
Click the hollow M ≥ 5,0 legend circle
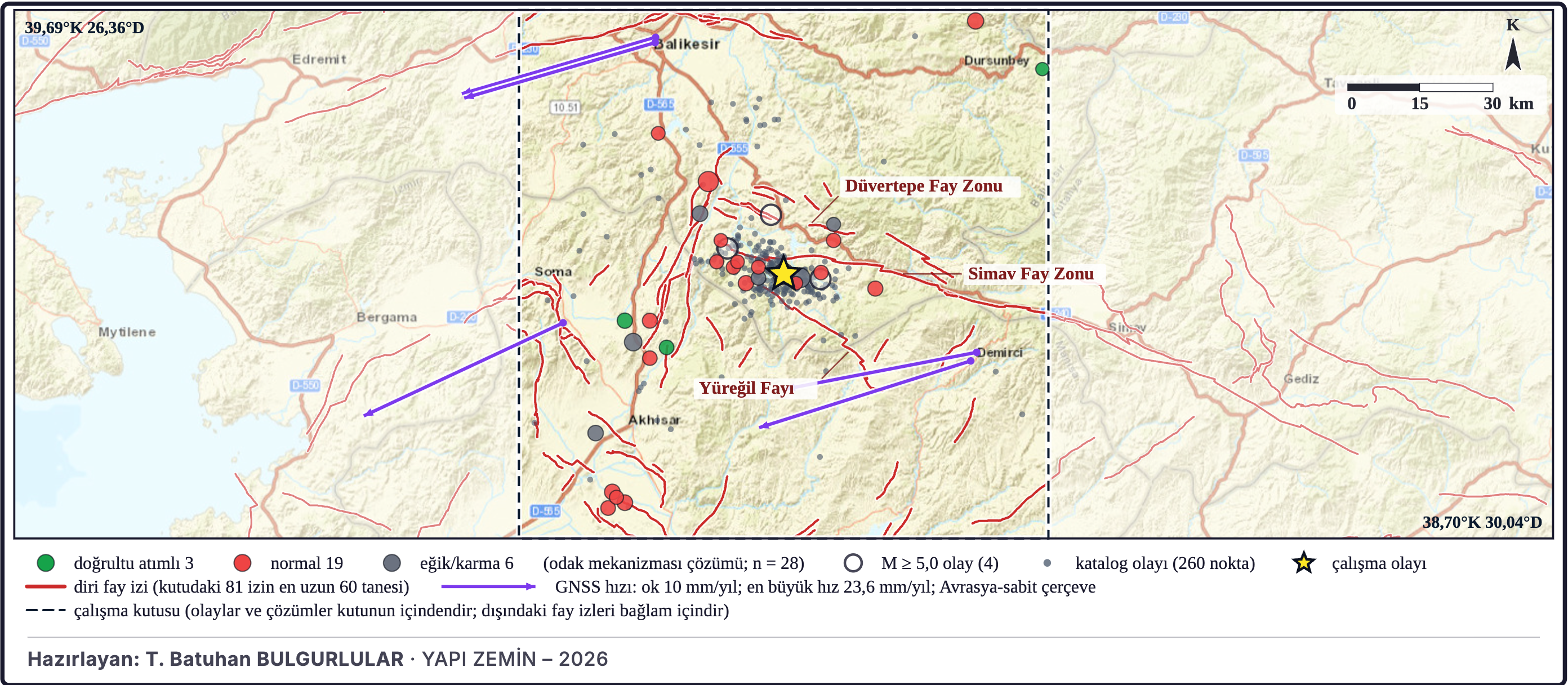pyautogui.click(x=853, y=563)
